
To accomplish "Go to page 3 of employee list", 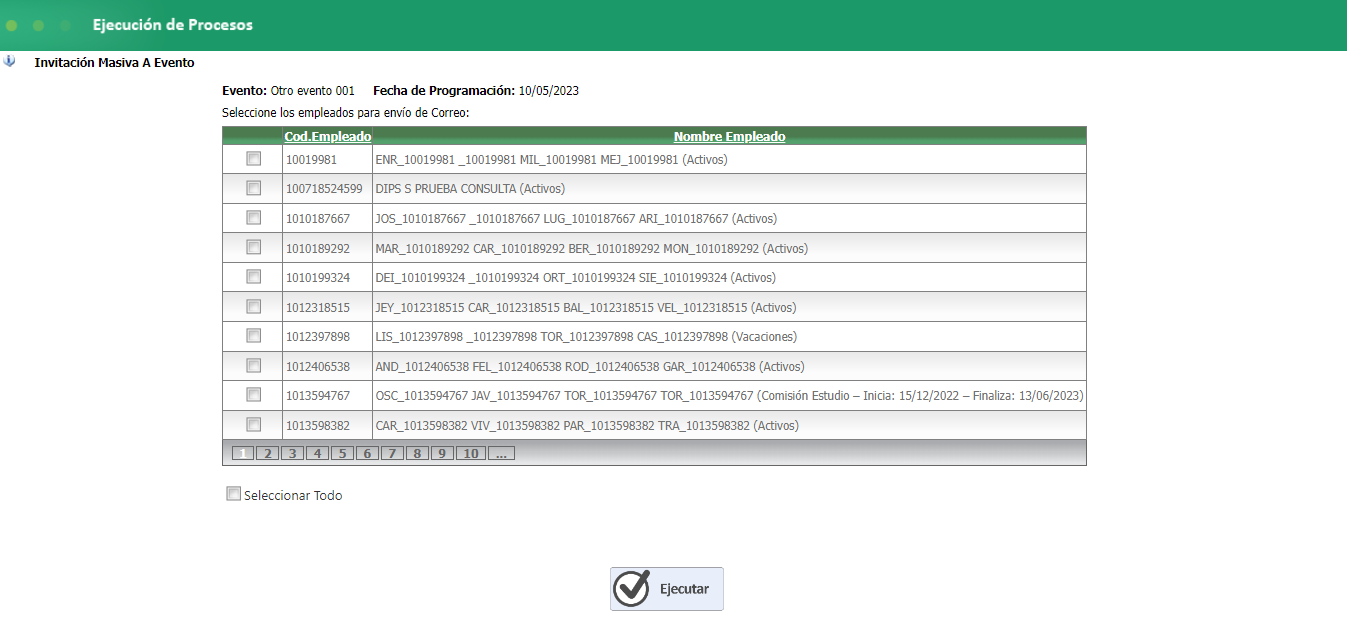I will pyautogui.click(x=292, y=453).
